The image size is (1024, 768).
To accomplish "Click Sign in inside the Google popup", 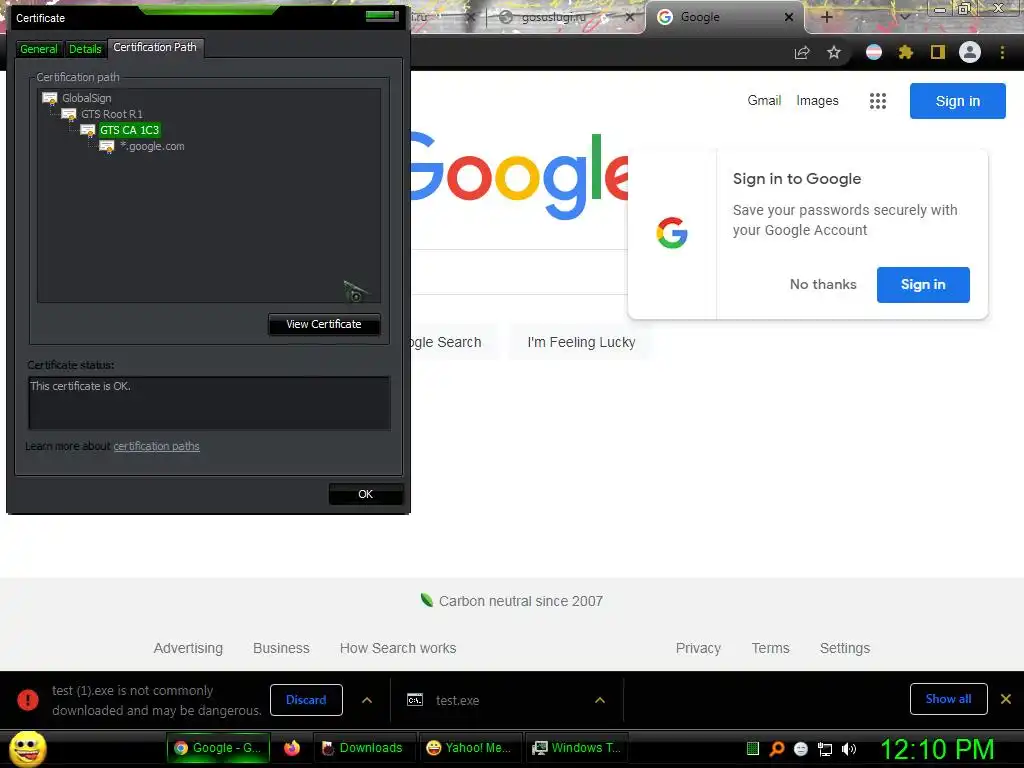I will 923,285.
